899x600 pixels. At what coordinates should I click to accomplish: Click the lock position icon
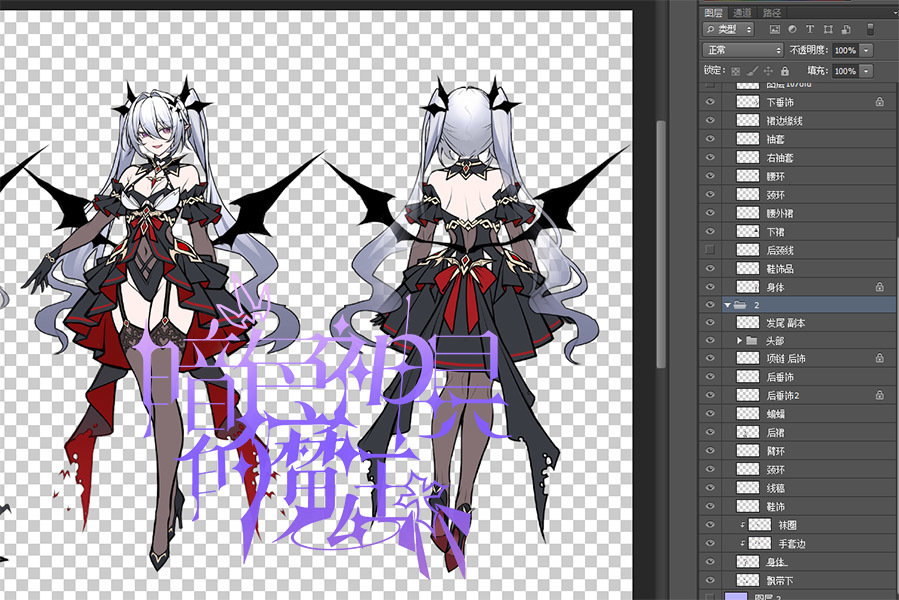point(768,71)
